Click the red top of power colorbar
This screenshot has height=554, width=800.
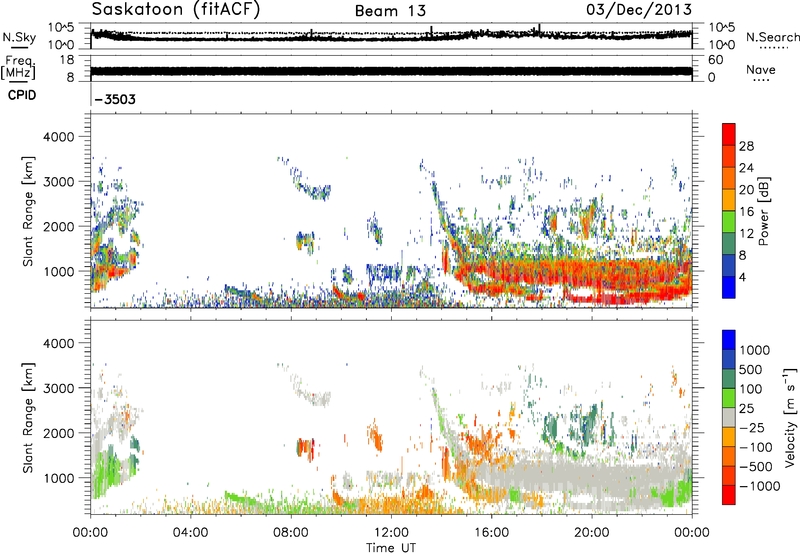729,134
